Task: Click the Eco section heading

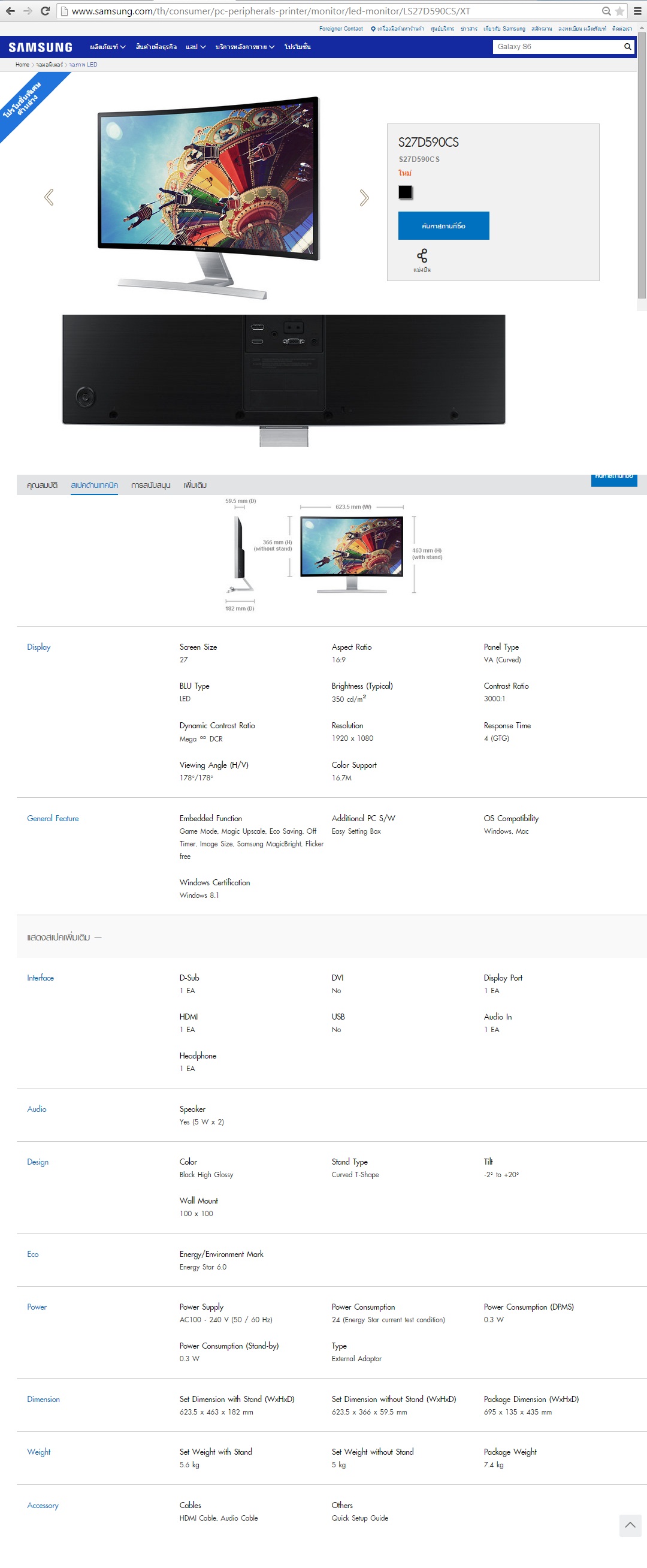Action: [x=33, y=1255]
